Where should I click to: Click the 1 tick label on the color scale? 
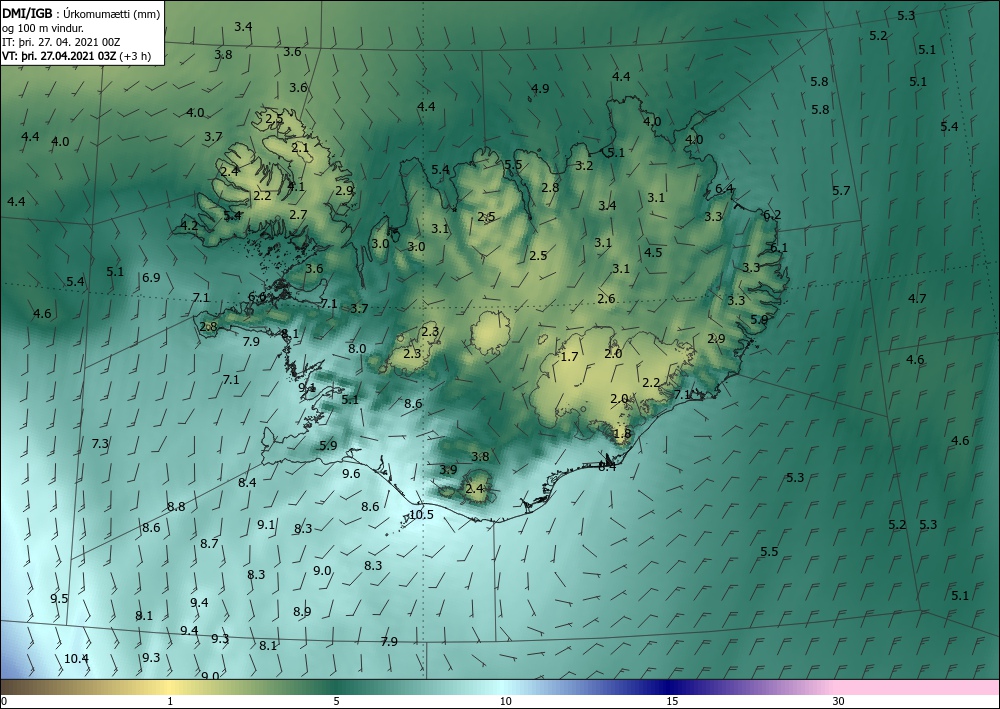click(170, 701)
